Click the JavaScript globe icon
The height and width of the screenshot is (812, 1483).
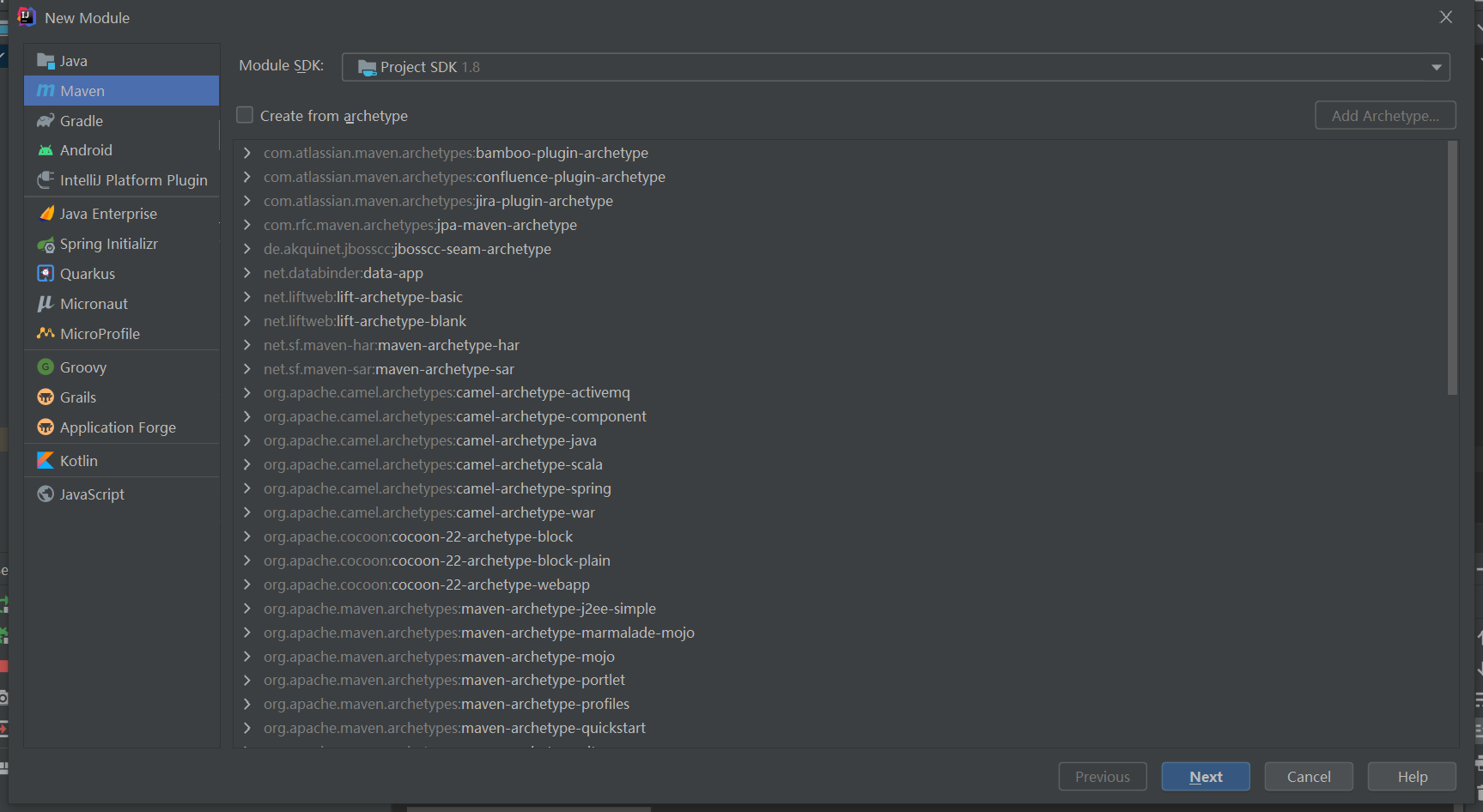[46, 494]
